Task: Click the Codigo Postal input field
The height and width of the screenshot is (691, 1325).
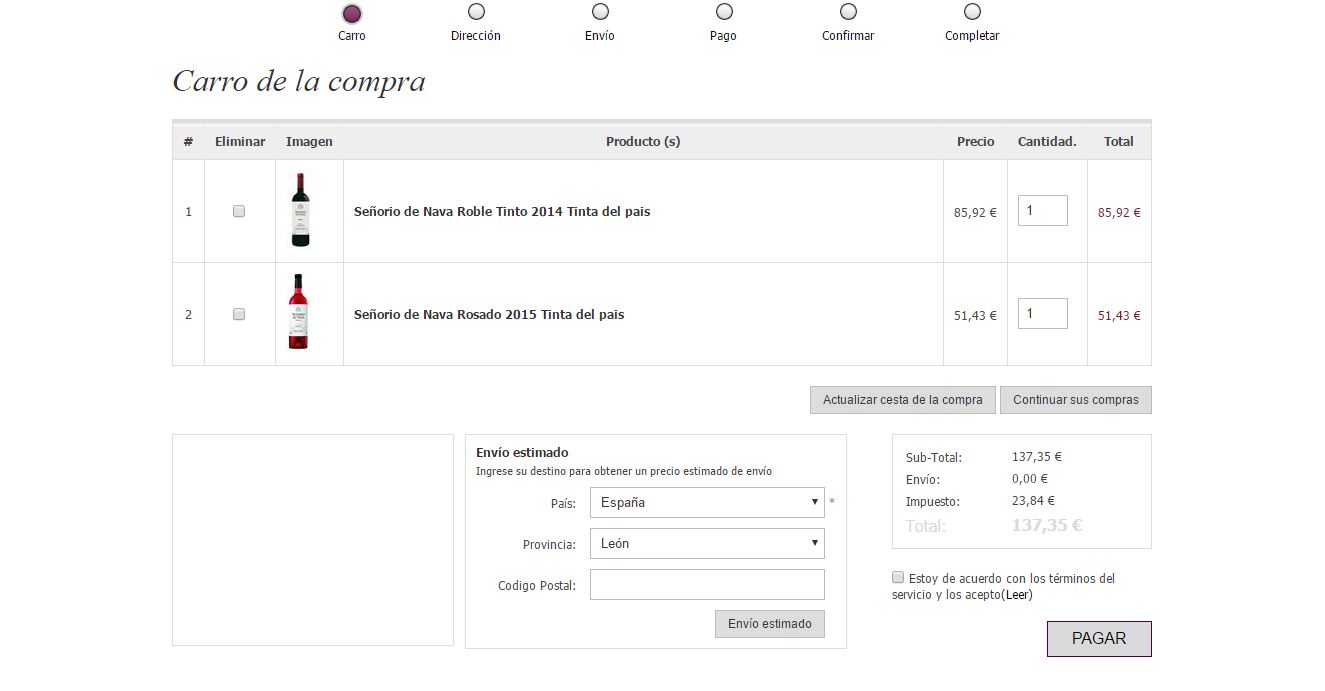Action: tap(707, 585)
